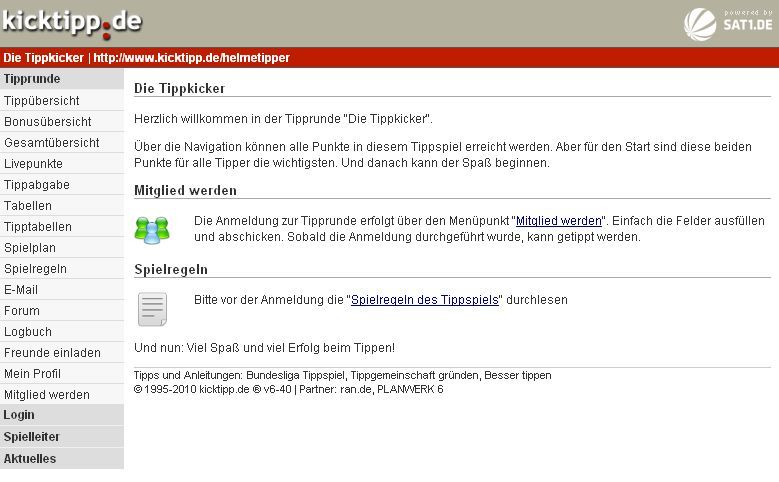
Task: Click the kicktipp.de logo
Action: 71,22
